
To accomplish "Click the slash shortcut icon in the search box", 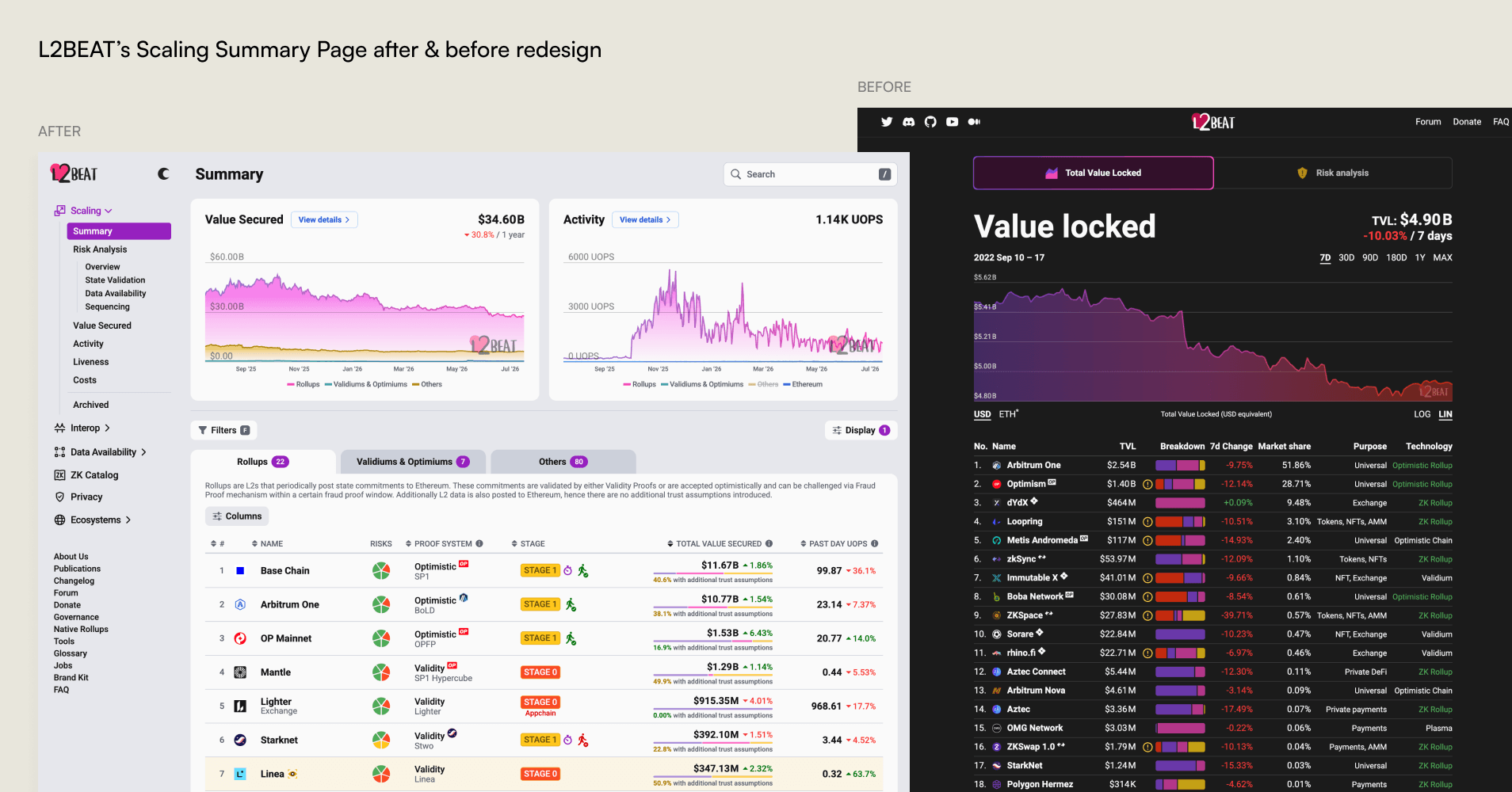I will click(x=884, y=174).
